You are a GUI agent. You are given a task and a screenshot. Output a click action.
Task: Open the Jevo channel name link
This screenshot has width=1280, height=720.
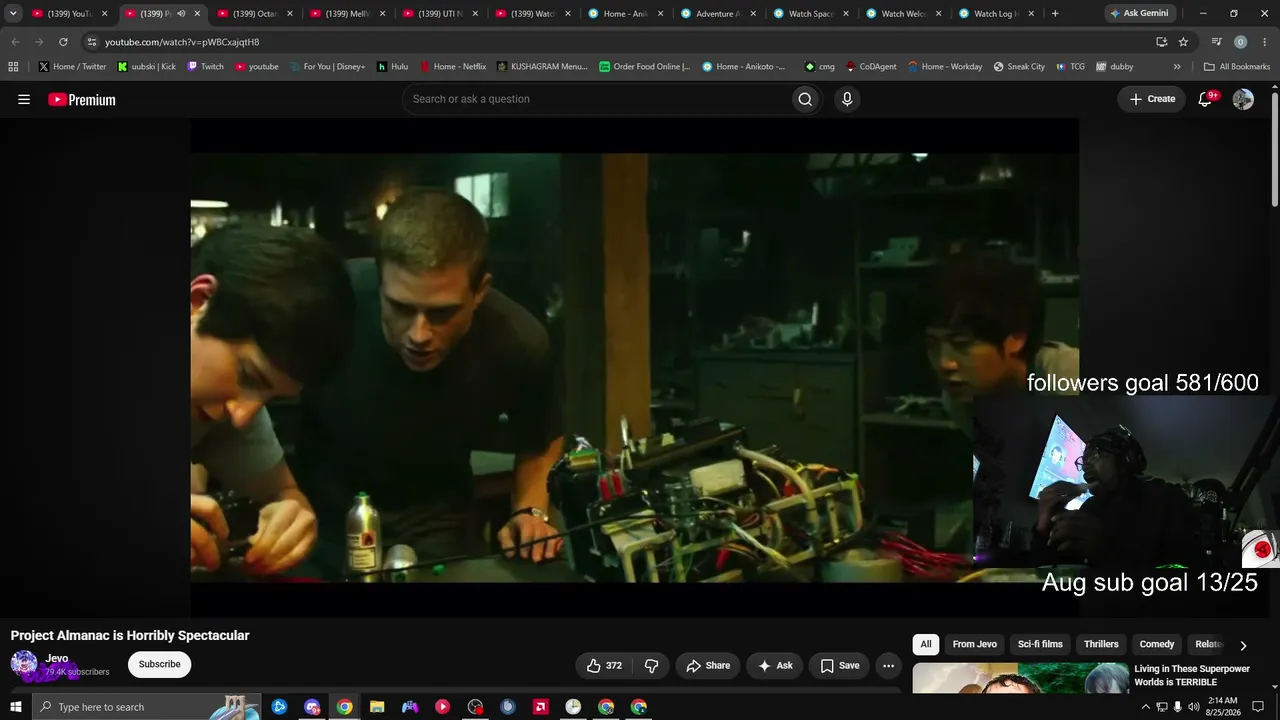coord(57,658)
